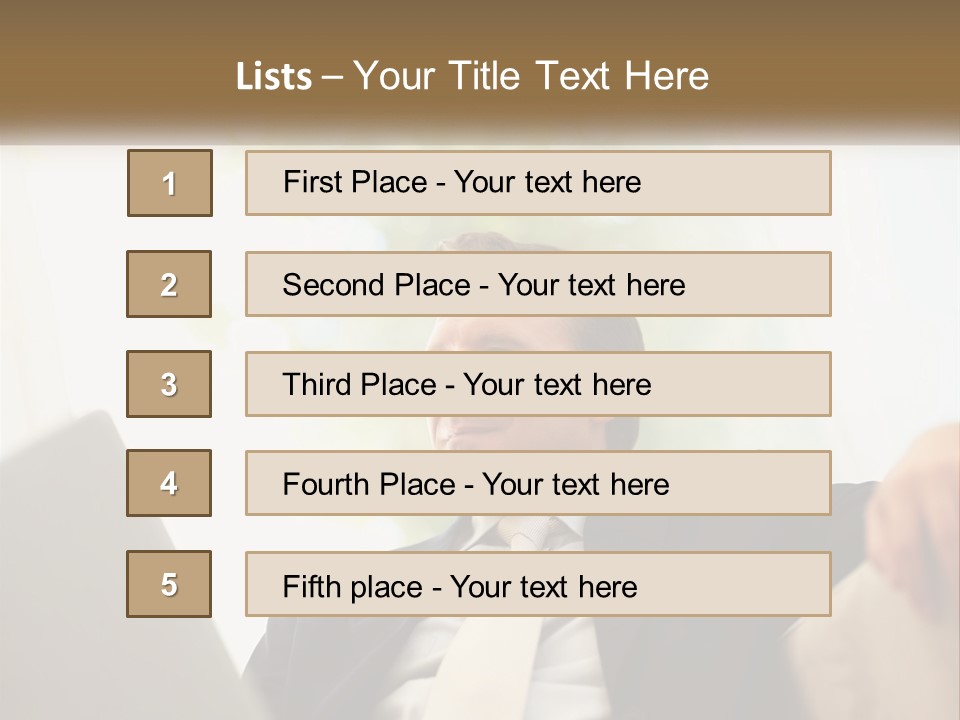Click the Second Place text box
Viewport: 960px width, 720px height.
click(538, 284)
